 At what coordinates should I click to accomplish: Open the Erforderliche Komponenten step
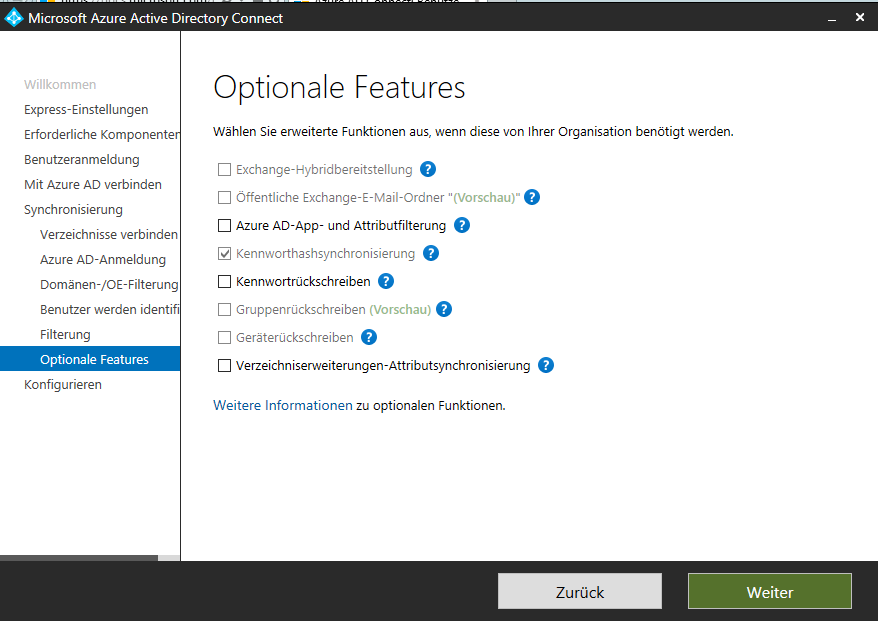pos(102,134)
